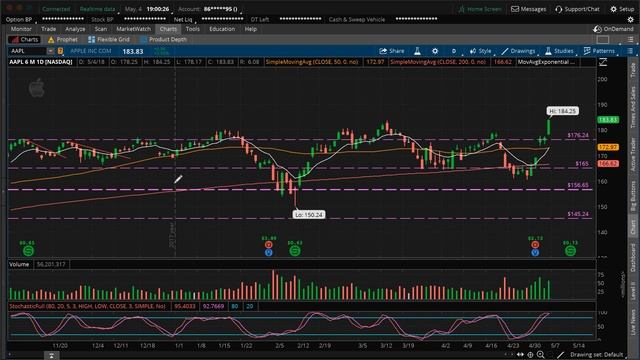This screenshot has width=640, height=360.
Task: Click the red marker near 4/30
Action: [535, 244]
